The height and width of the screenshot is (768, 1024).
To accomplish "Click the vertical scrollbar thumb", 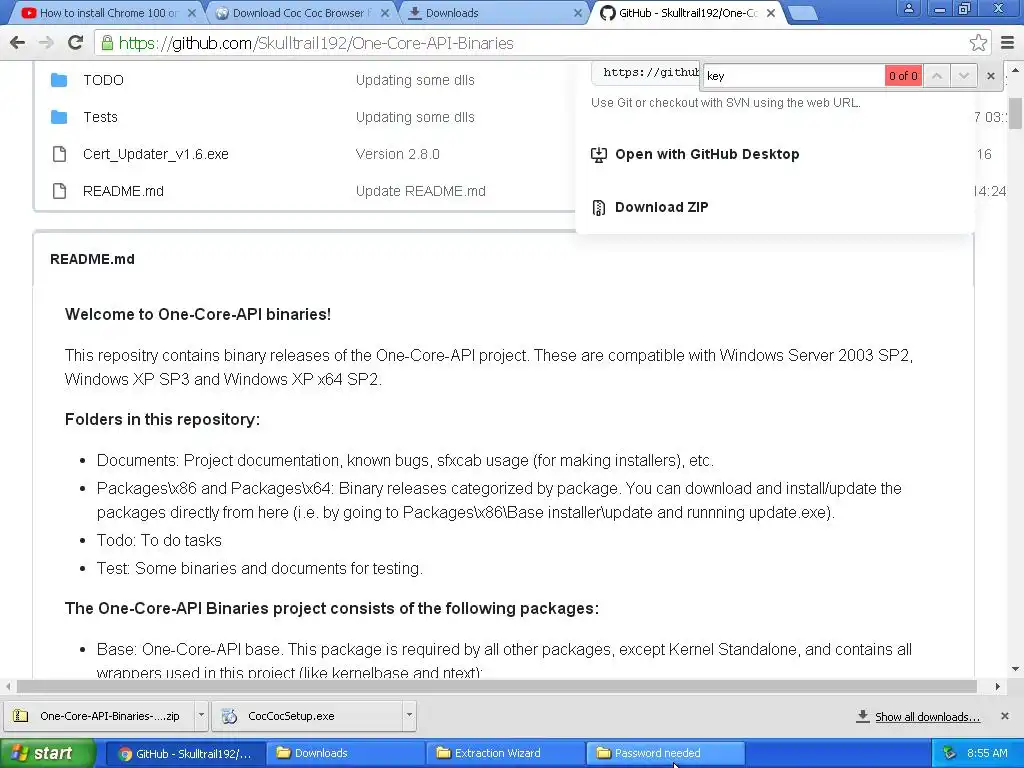I will click(x=1015, y=114).
